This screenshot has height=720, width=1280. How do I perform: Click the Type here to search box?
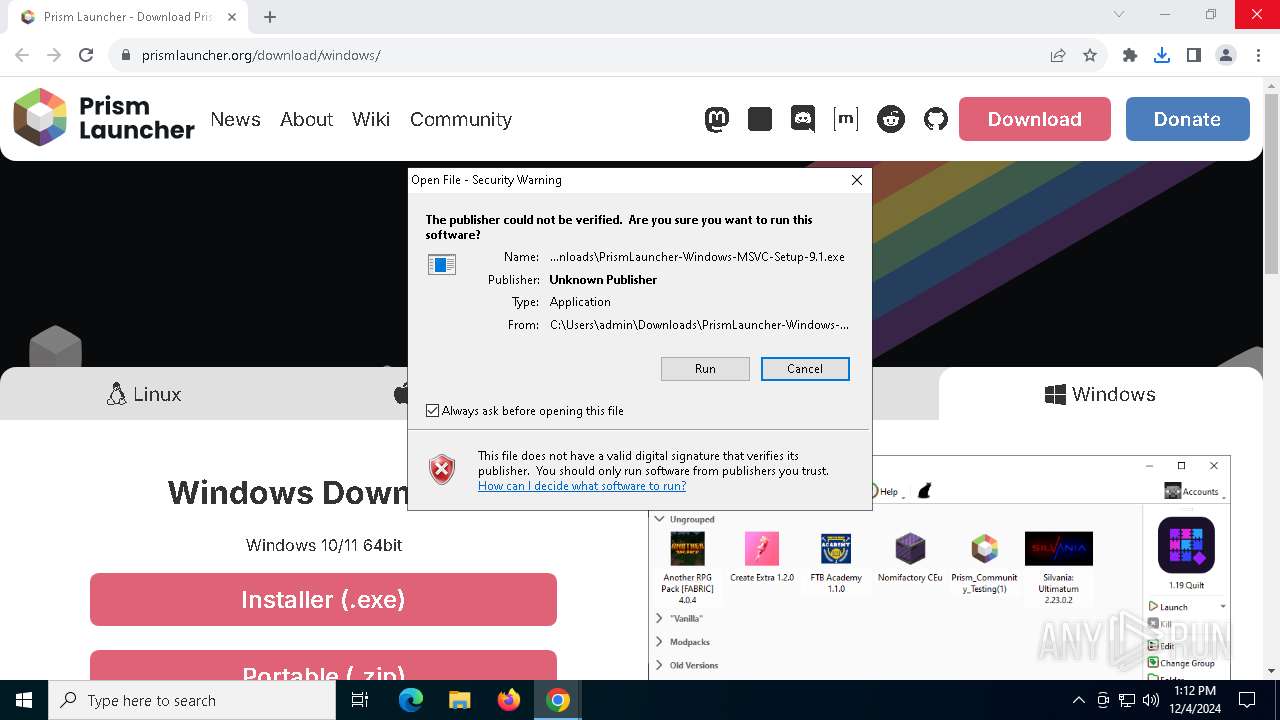(192, 700)
